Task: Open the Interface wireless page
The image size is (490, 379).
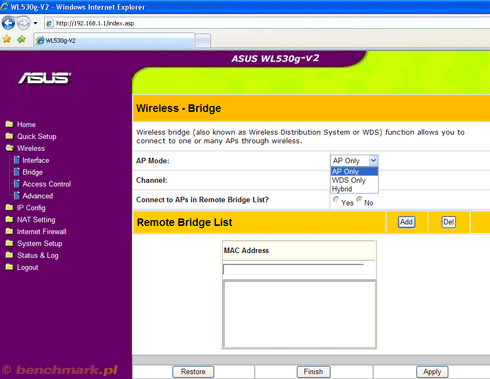Action: pyautogui.click(x=36, y=160)
